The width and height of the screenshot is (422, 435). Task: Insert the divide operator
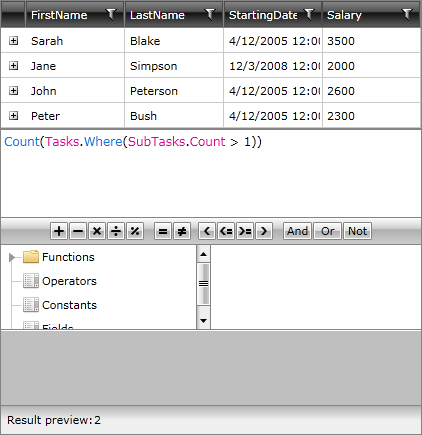click(116, 231)
